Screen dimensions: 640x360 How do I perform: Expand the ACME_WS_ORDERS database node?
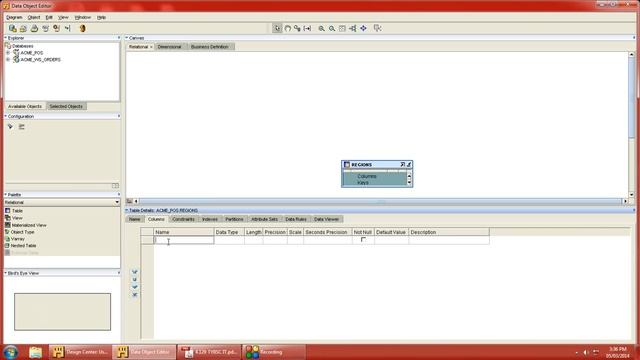click(8, 60)
